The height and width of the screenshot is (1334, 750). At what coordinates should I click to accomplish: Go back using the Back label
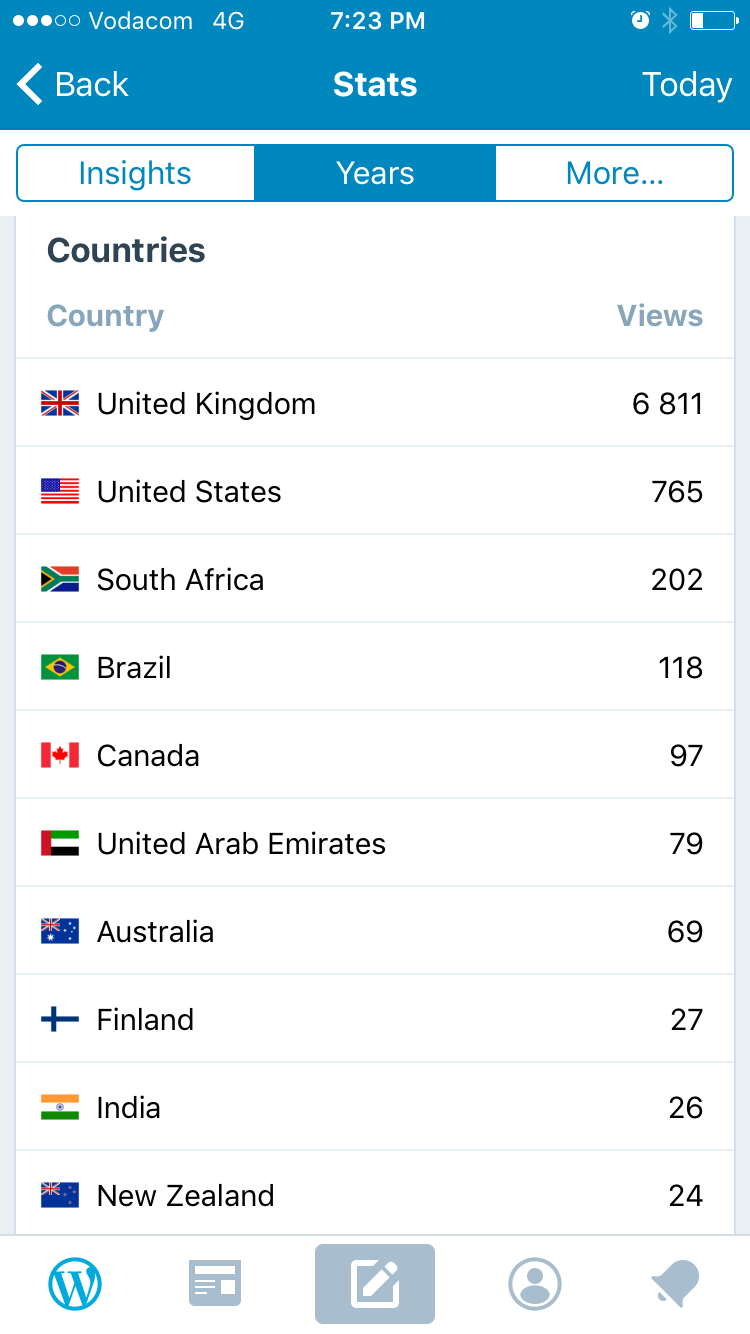[x=92, y=85]
